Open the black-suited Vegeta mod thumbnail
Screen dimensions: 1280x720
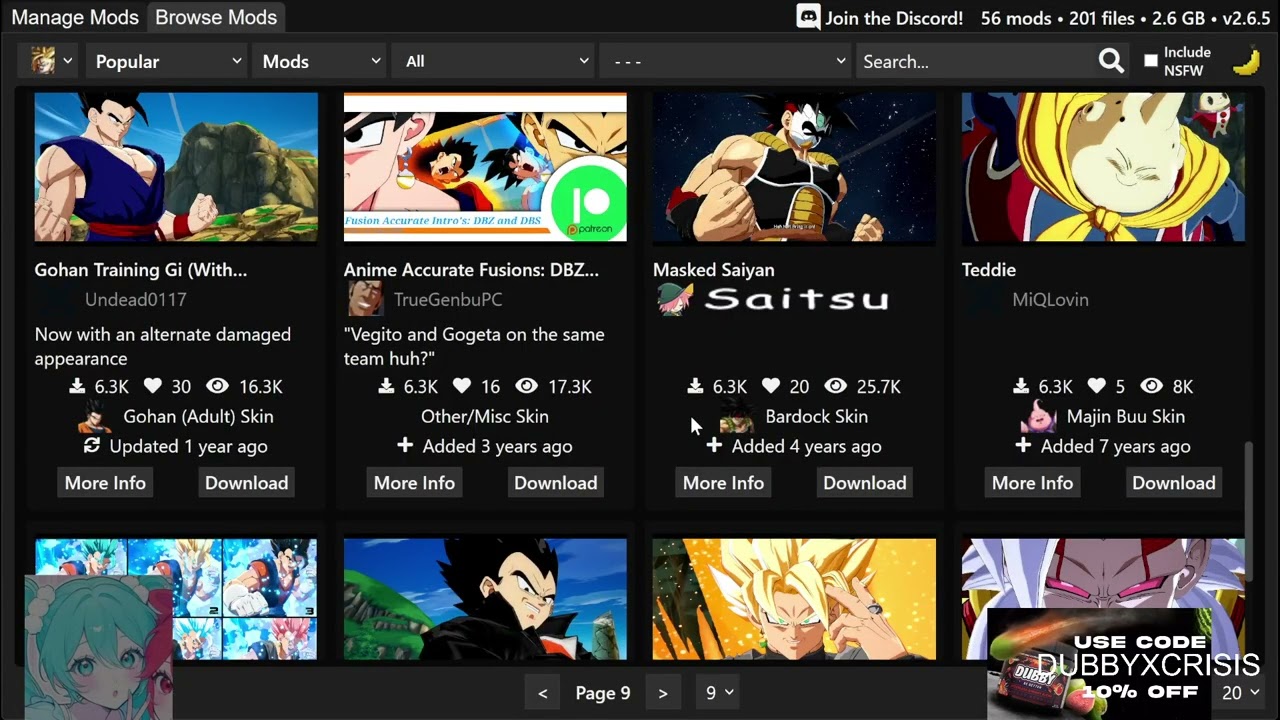click(485, 599)
